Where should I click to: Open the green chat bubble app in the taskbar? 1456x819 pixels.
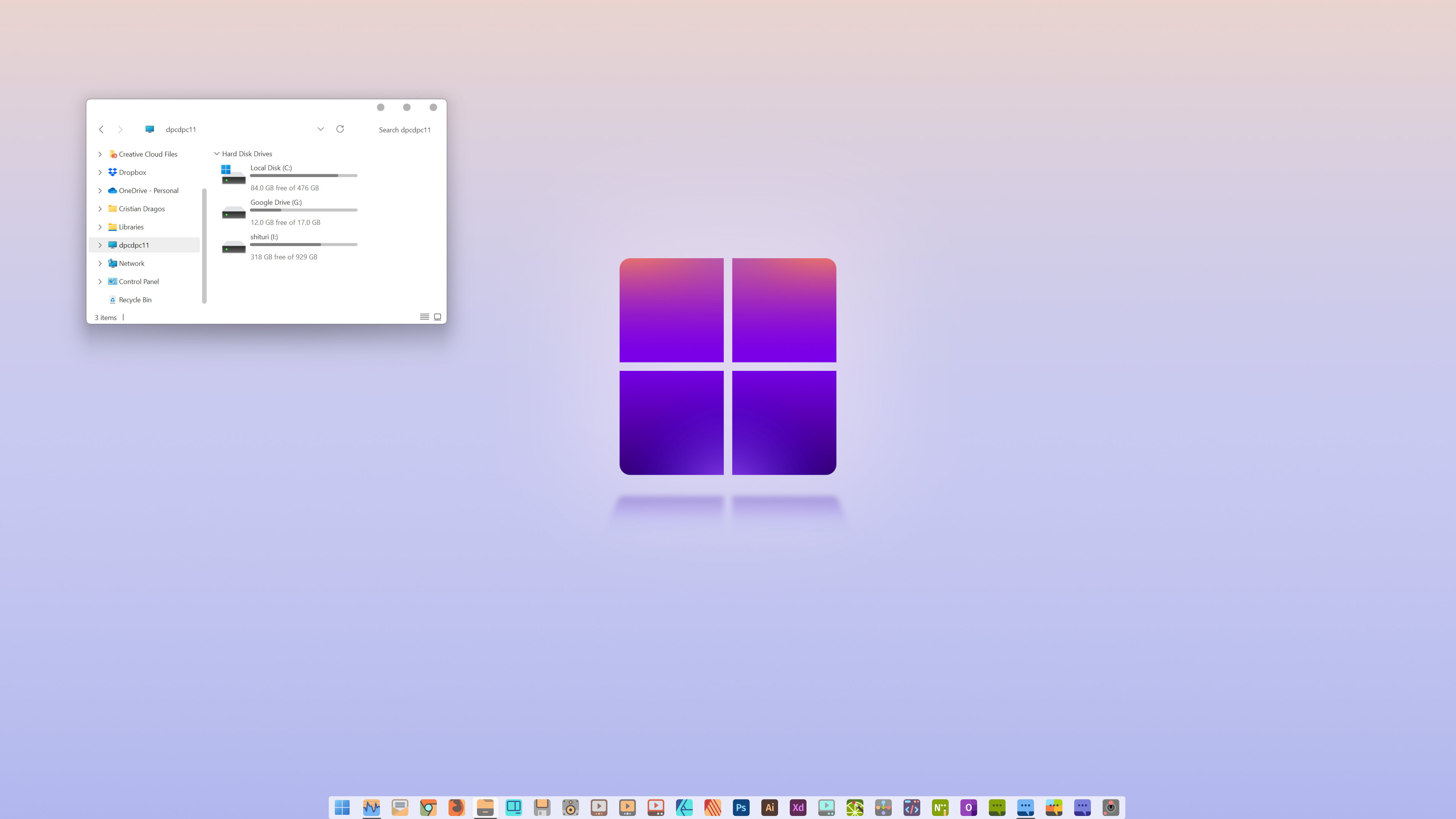tap(997, 807)
